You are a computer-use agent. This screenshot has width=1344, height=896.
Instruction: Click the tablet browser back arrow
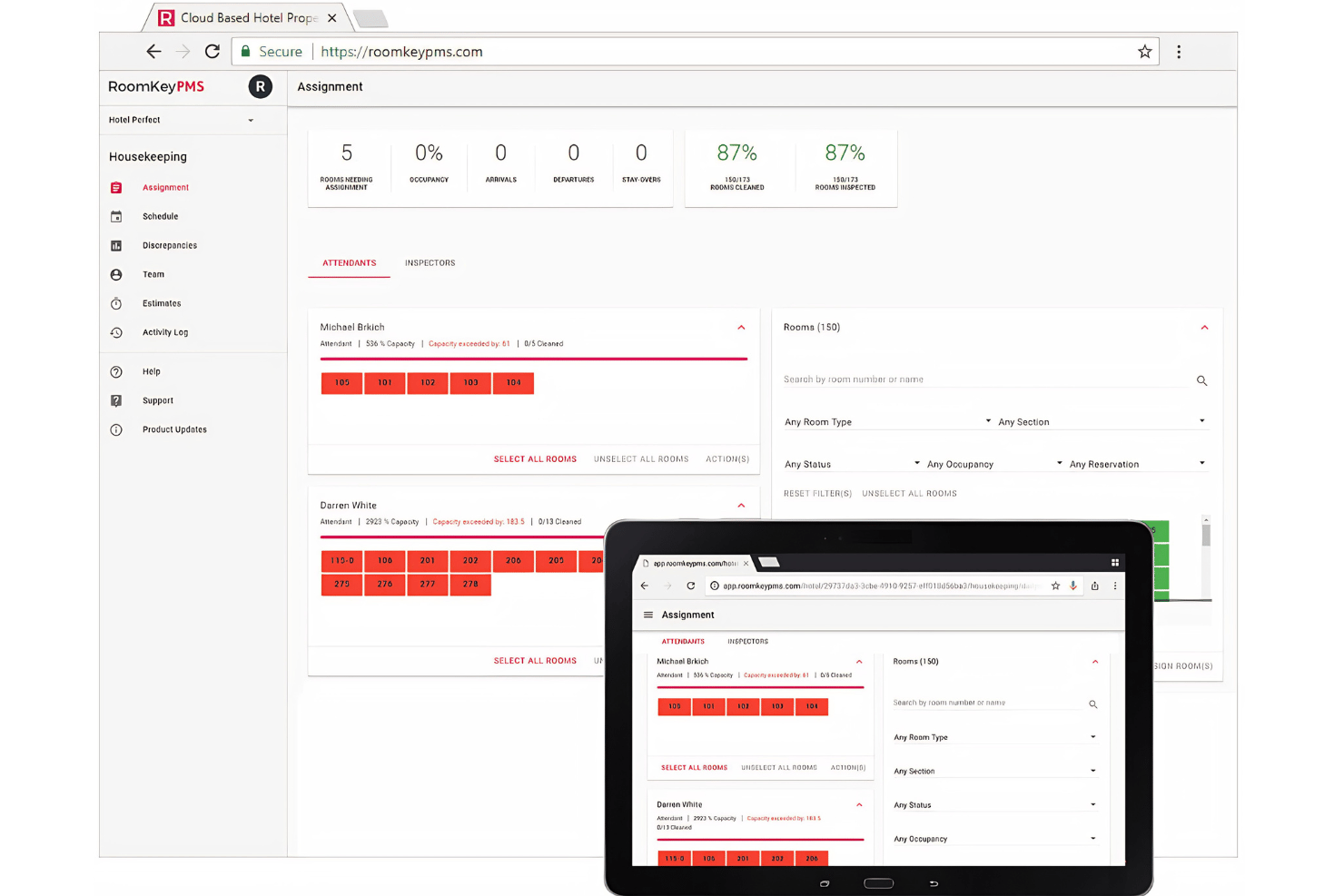pos(645,586)
